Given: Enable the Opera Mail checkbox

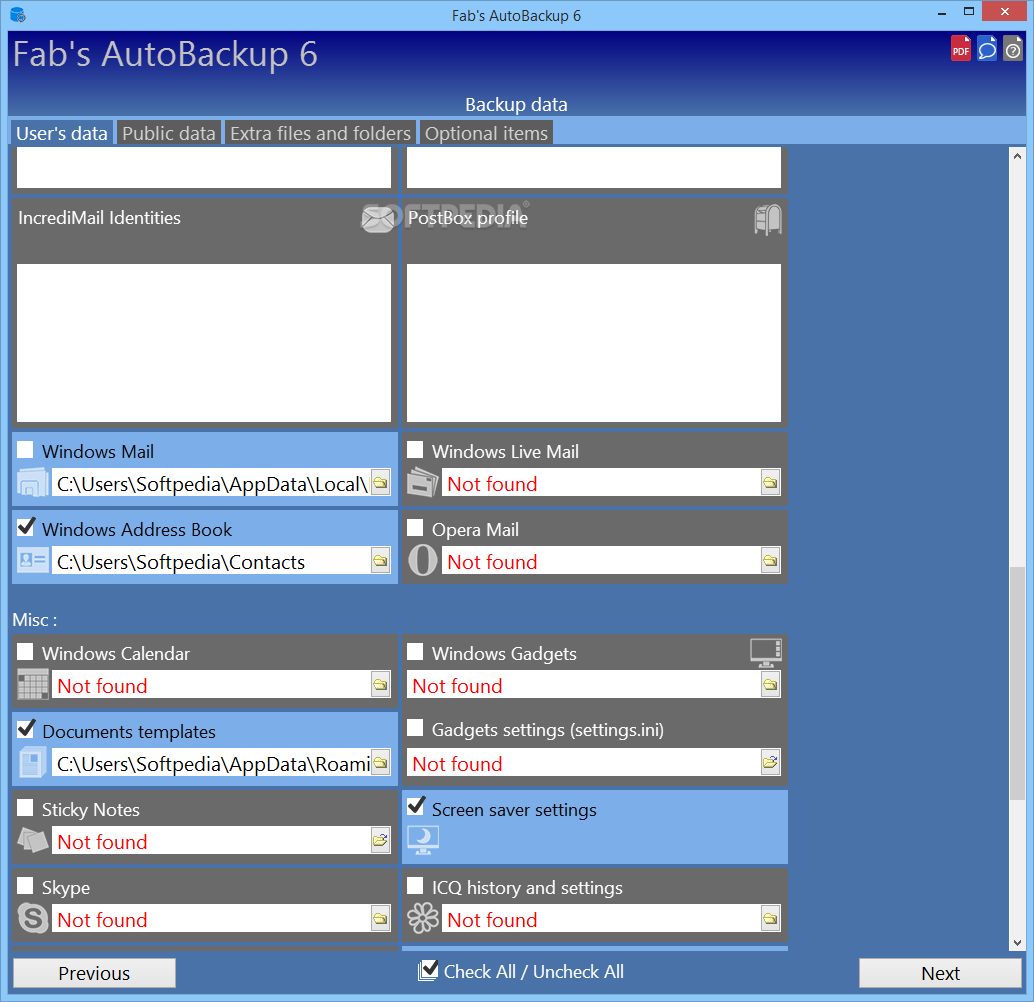Looking at the screenshot, I should coord(415,528).
